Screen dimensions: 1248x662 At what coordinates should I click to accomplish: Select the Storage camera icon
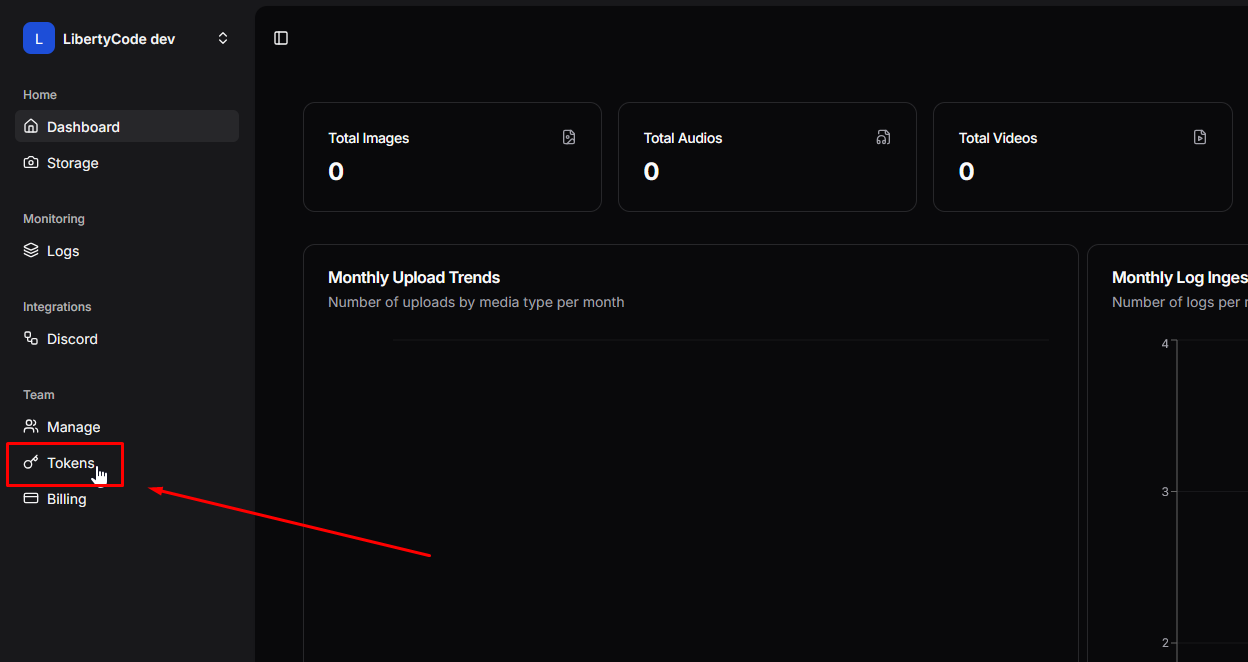coord(31,163)
